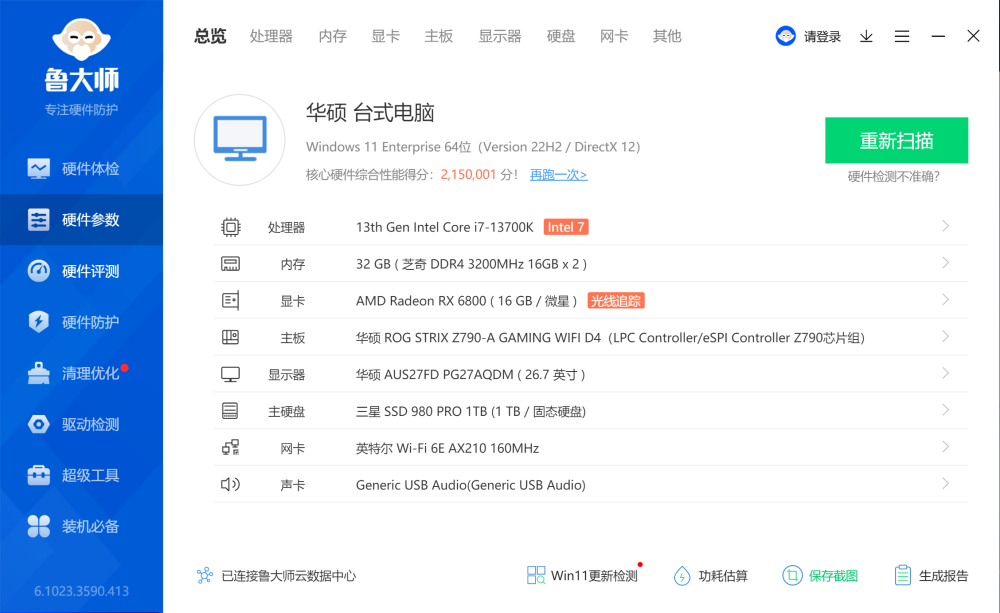Click the 请登录 text

(x=822, y=36)
